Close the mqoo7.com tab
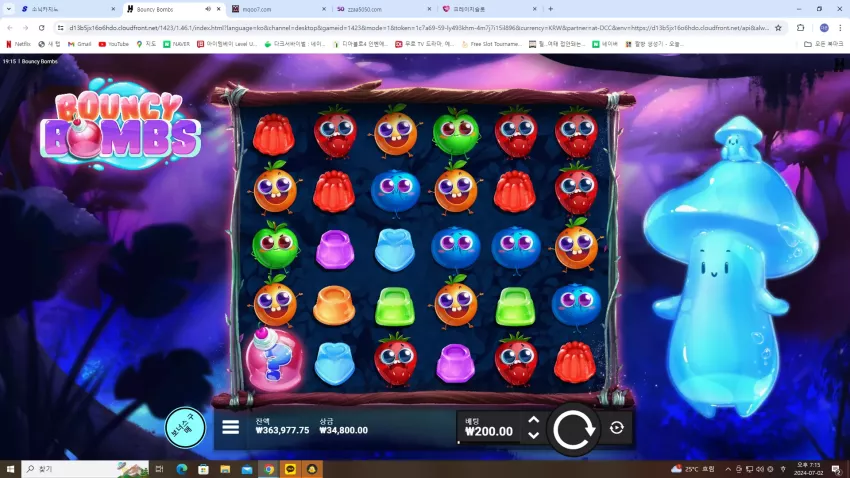This screenshot has height=478, width=850. tap(324, 9)
